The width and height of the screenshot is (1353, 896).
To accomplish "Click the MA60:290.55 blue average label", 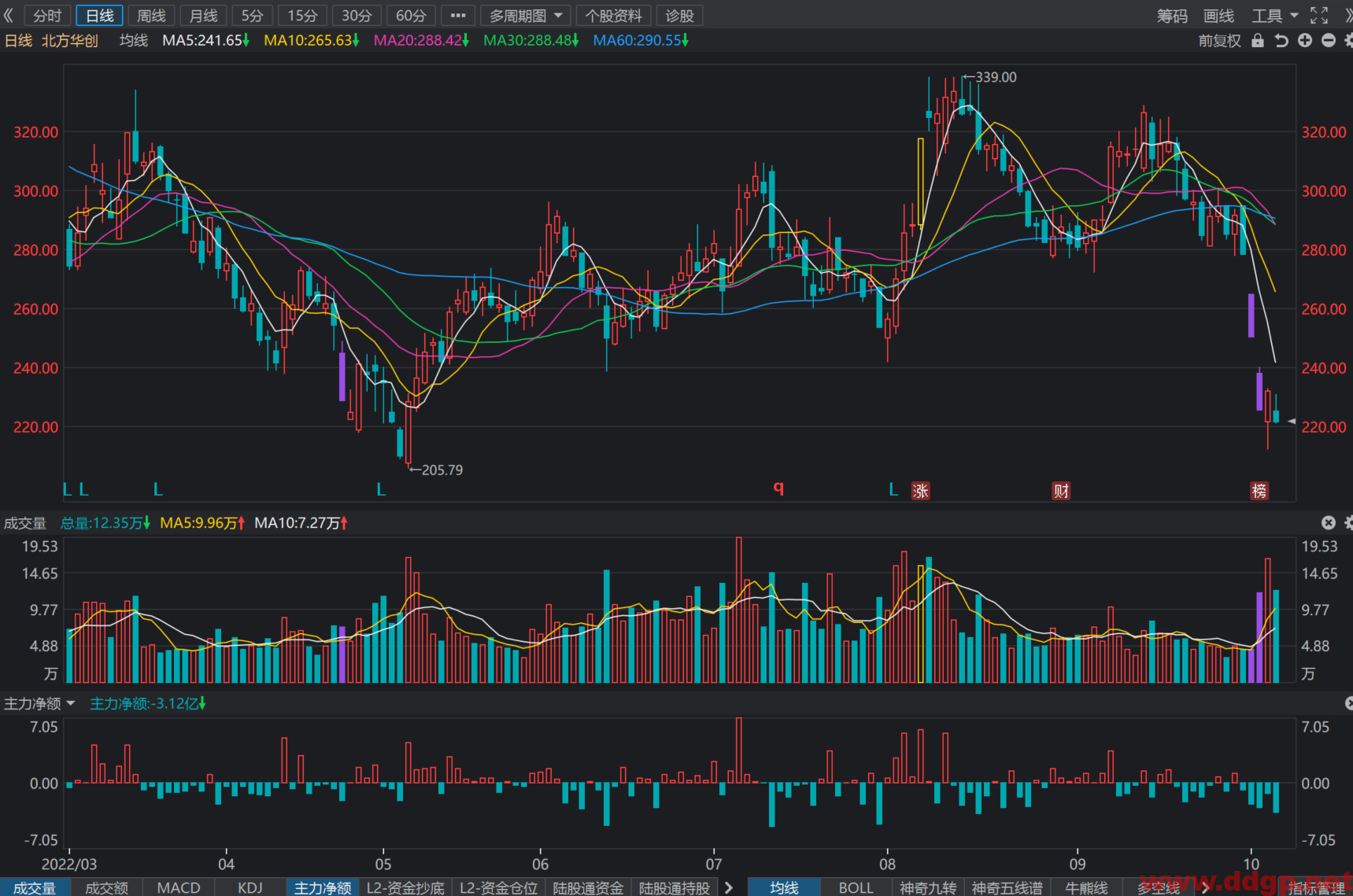I will click(641, 40).
